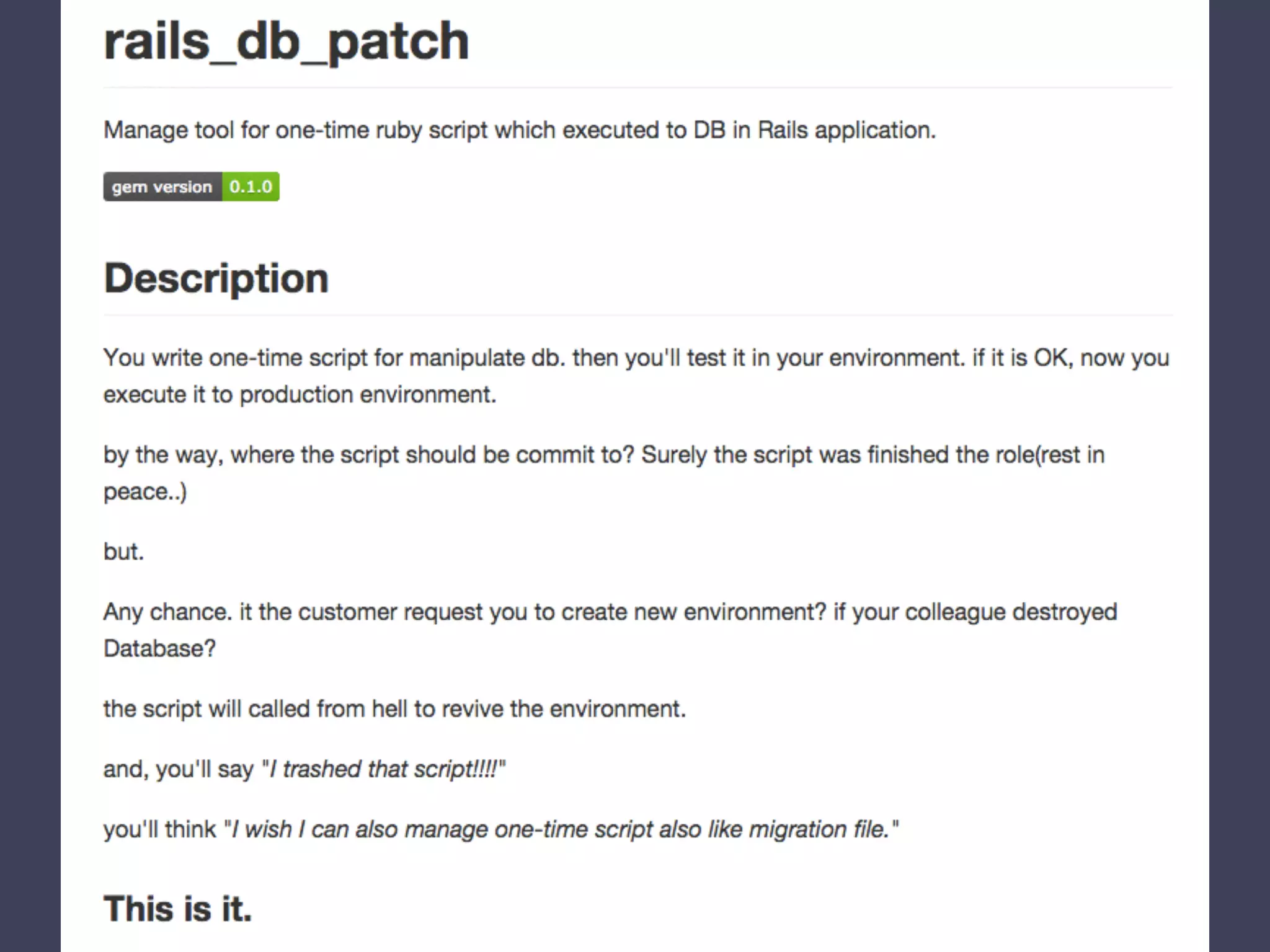Click the green 0.1.0 version label
Image resolution: width=1270 pixels, height=952 pixels.
[251, 187]
